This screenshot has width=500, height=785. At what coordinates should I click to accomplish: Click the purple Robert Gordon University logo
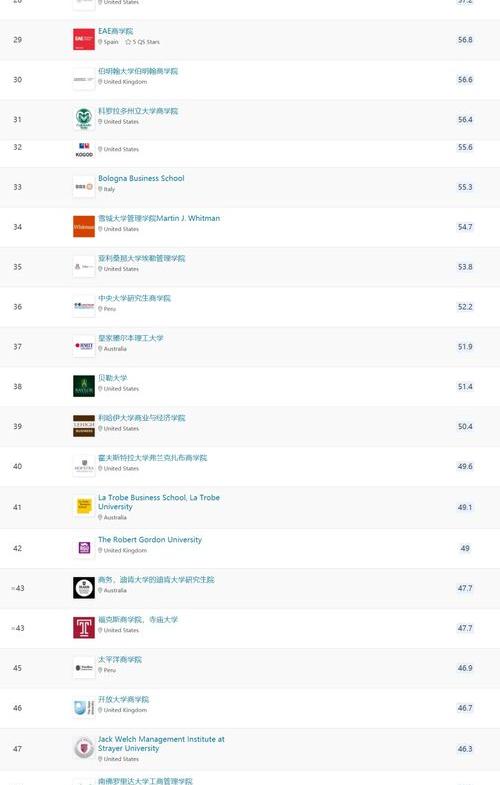84,548
